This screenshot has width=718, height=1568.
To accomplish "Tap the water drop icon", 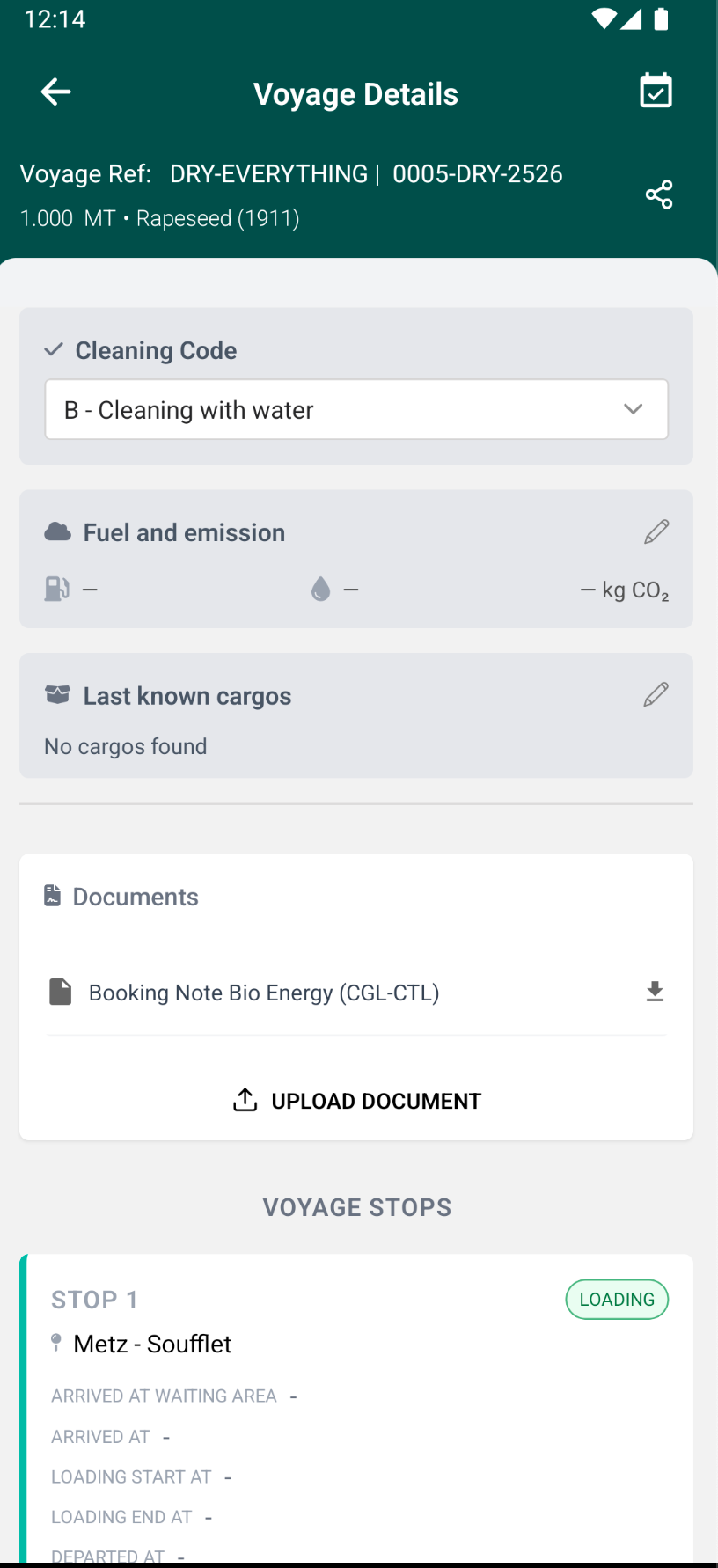I will (x=321, y=589).
